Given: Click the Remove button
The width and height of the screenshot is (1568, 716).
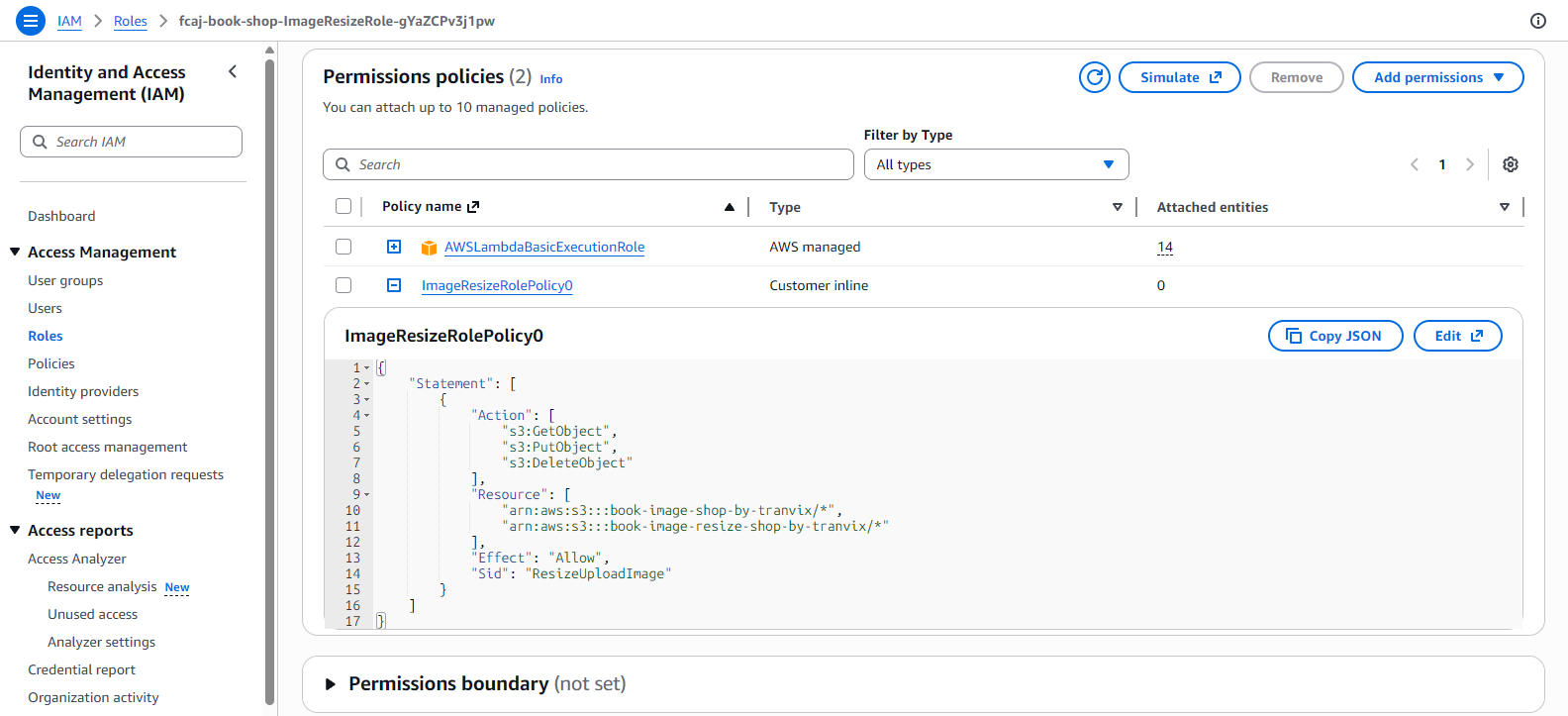Looking at the screenshot, I should [x=1297, y=77].
